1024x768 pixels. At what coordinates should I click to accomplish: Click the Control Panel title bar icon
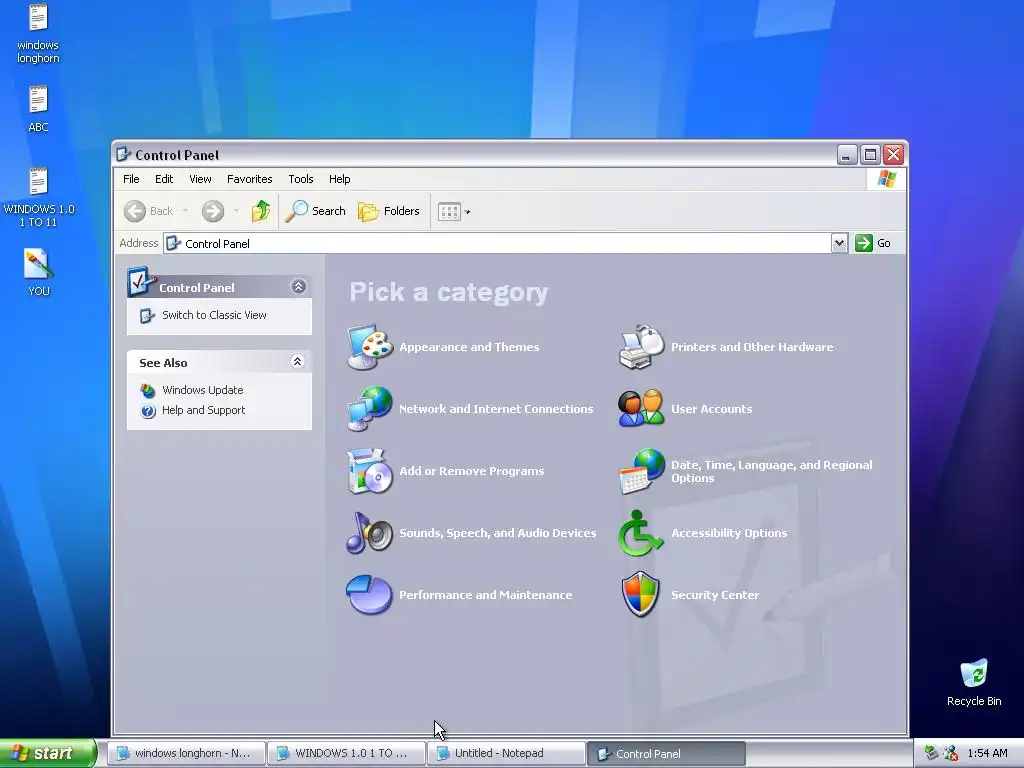[123, 154]
